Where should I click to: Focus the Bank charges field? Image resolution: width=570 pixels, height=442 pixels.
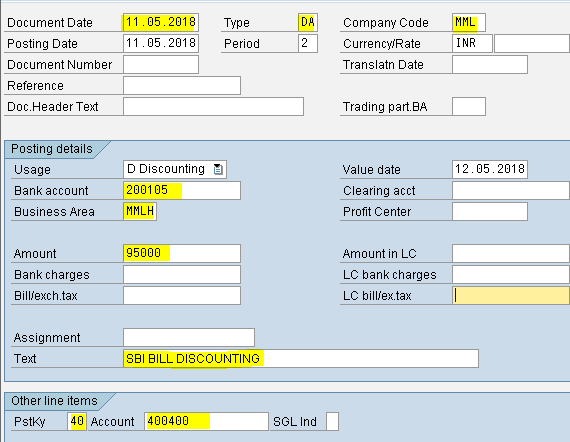point(182,274)
